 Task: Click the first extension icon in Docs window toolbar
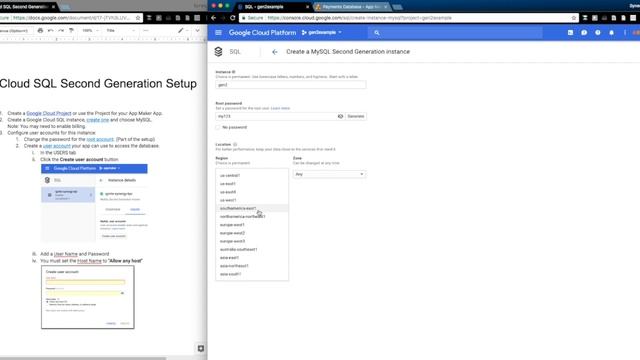(x=149, y=18)
